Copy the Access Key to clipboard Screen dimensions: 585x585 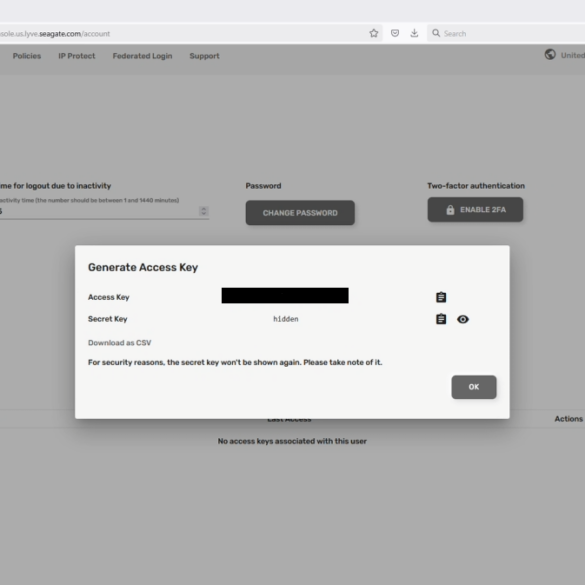[441, 297]
